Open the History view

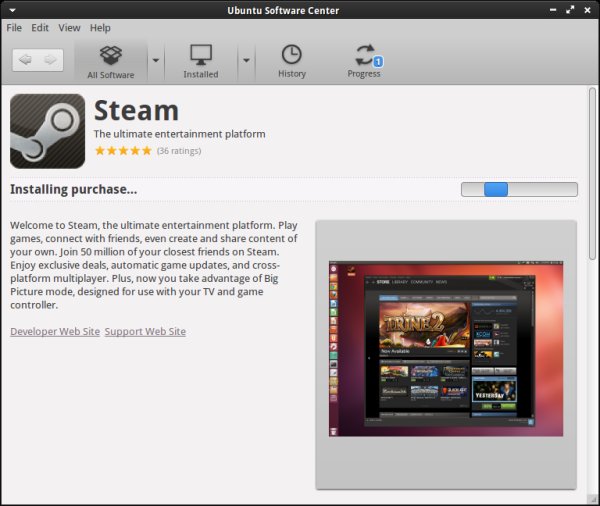(292, 62)
